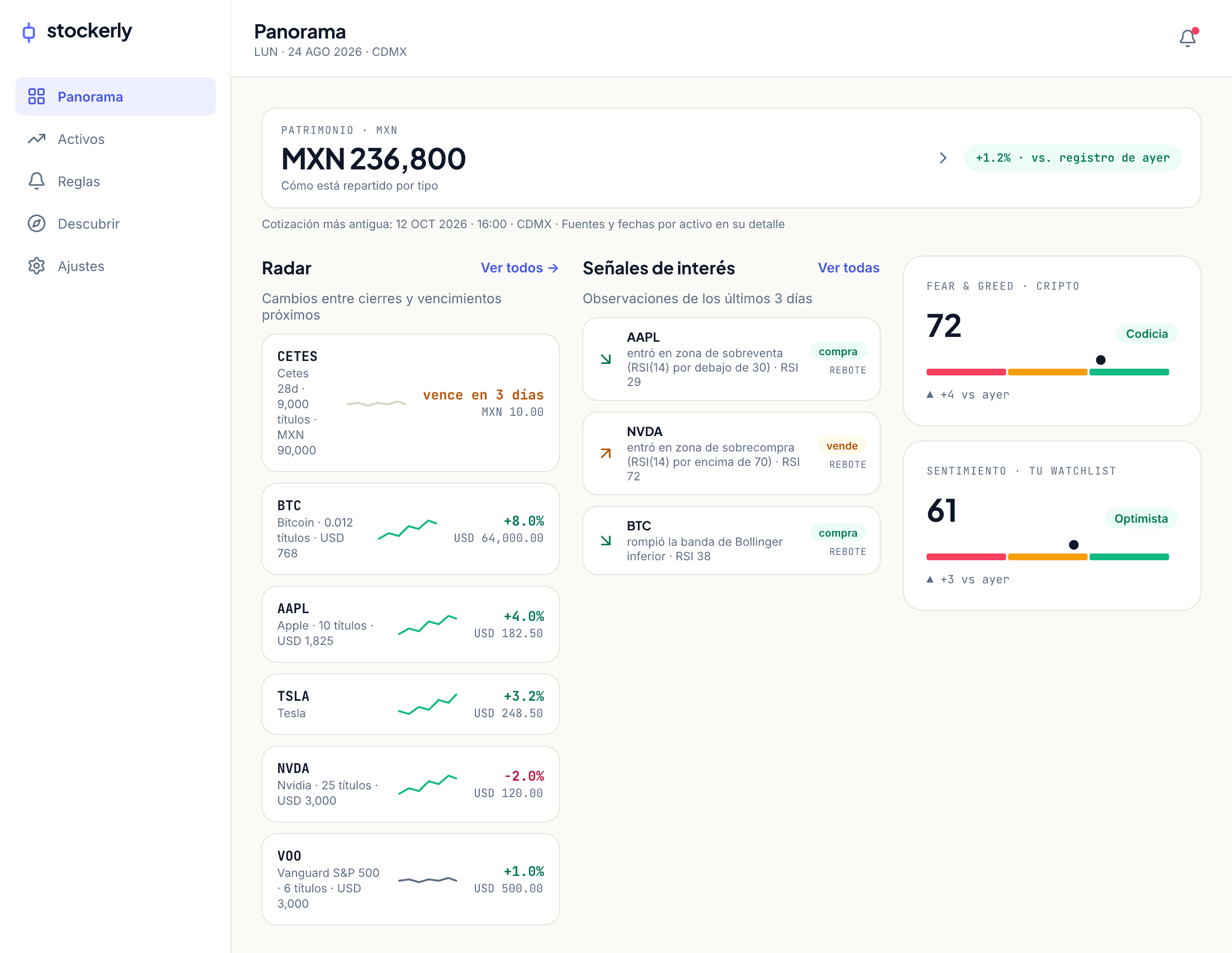Click the compra tag on BTC signal
Viewport: 1232px width, 953px height.
point(838,533)
